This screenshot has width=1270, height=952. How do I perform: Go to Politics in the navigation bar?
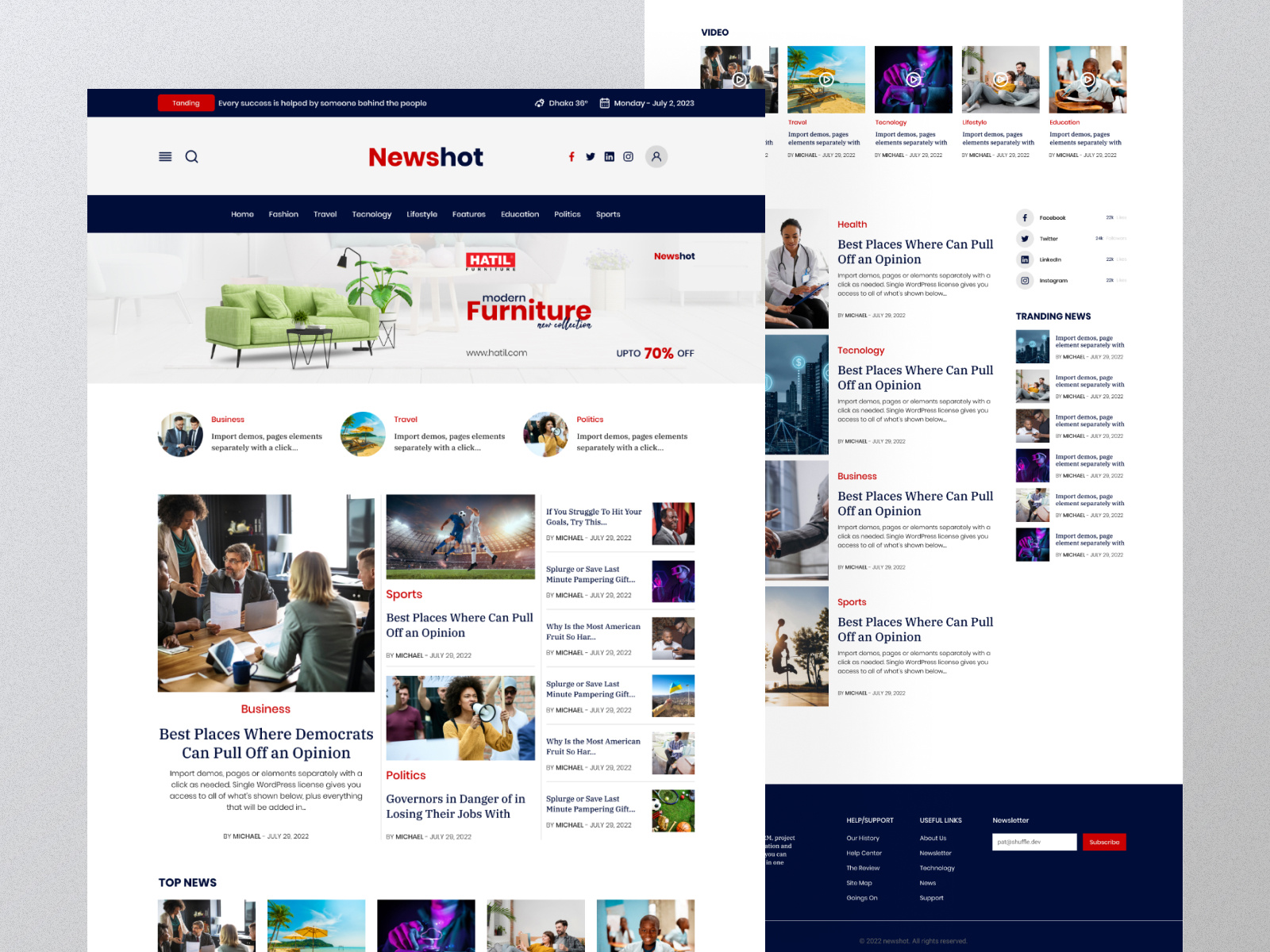tap(568, 214)
